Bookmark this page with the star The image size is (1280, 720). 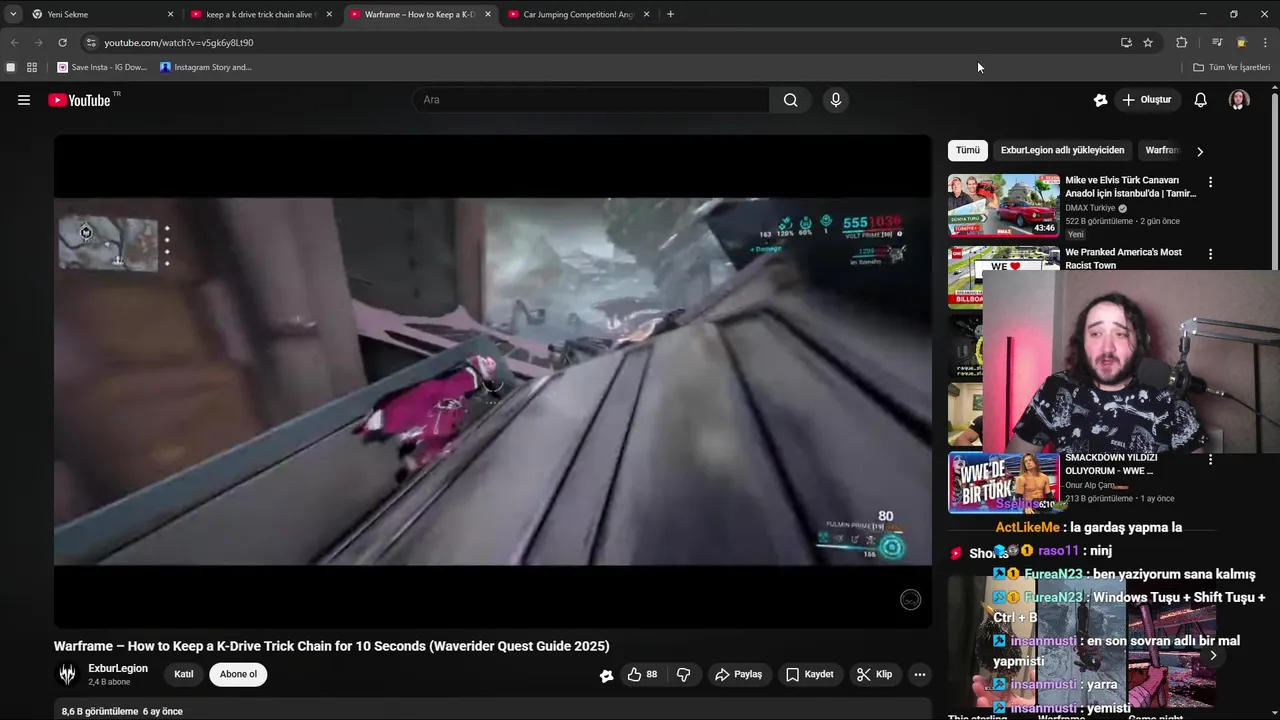[x=1148, y=43]
